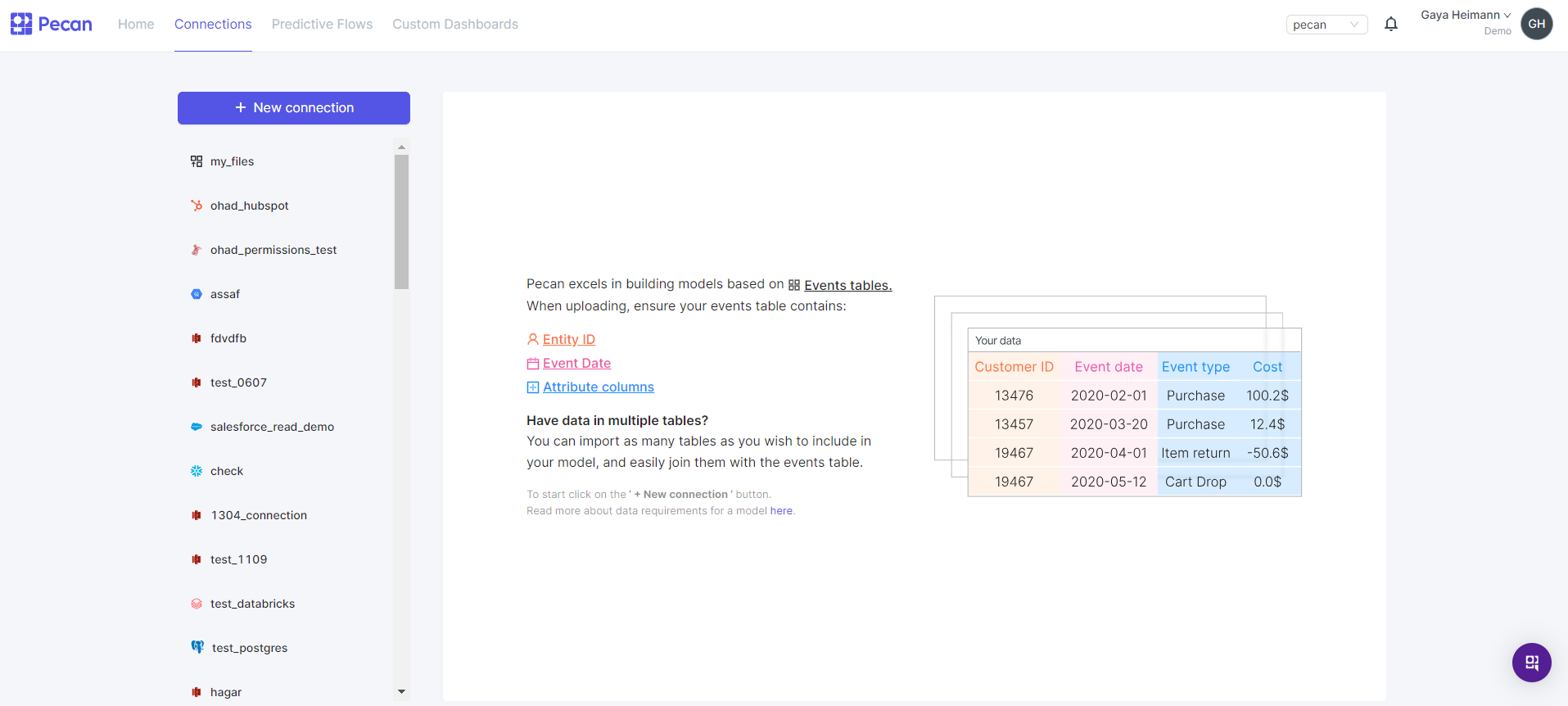Click the test_1109 connection icon
The image size is (1568, 706).
pyautogui.click(x=197, y=559)
